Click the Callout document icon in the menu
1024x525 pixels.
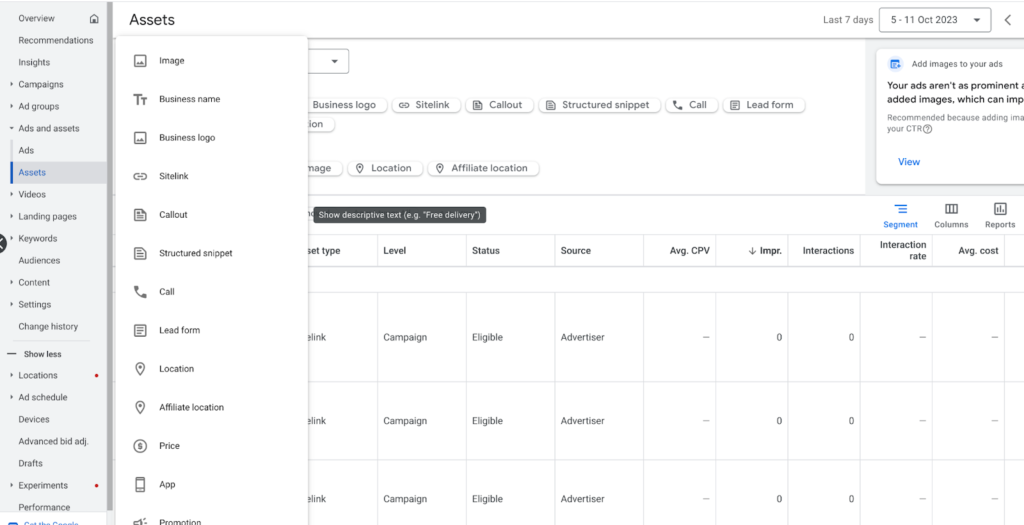(140, 215)
